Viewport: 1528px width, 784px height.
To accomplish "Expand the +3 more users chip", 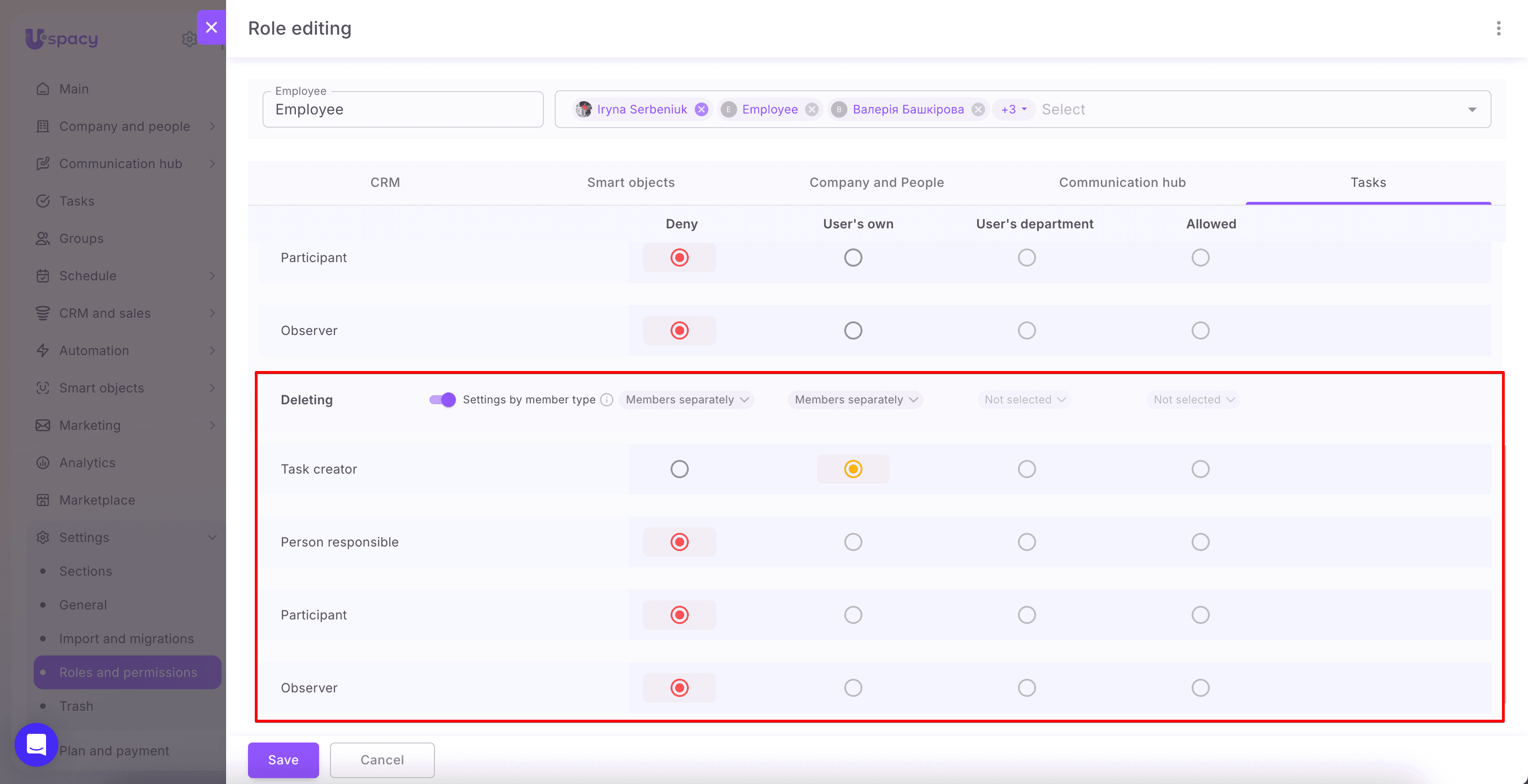I will [x=1014, y=109].
